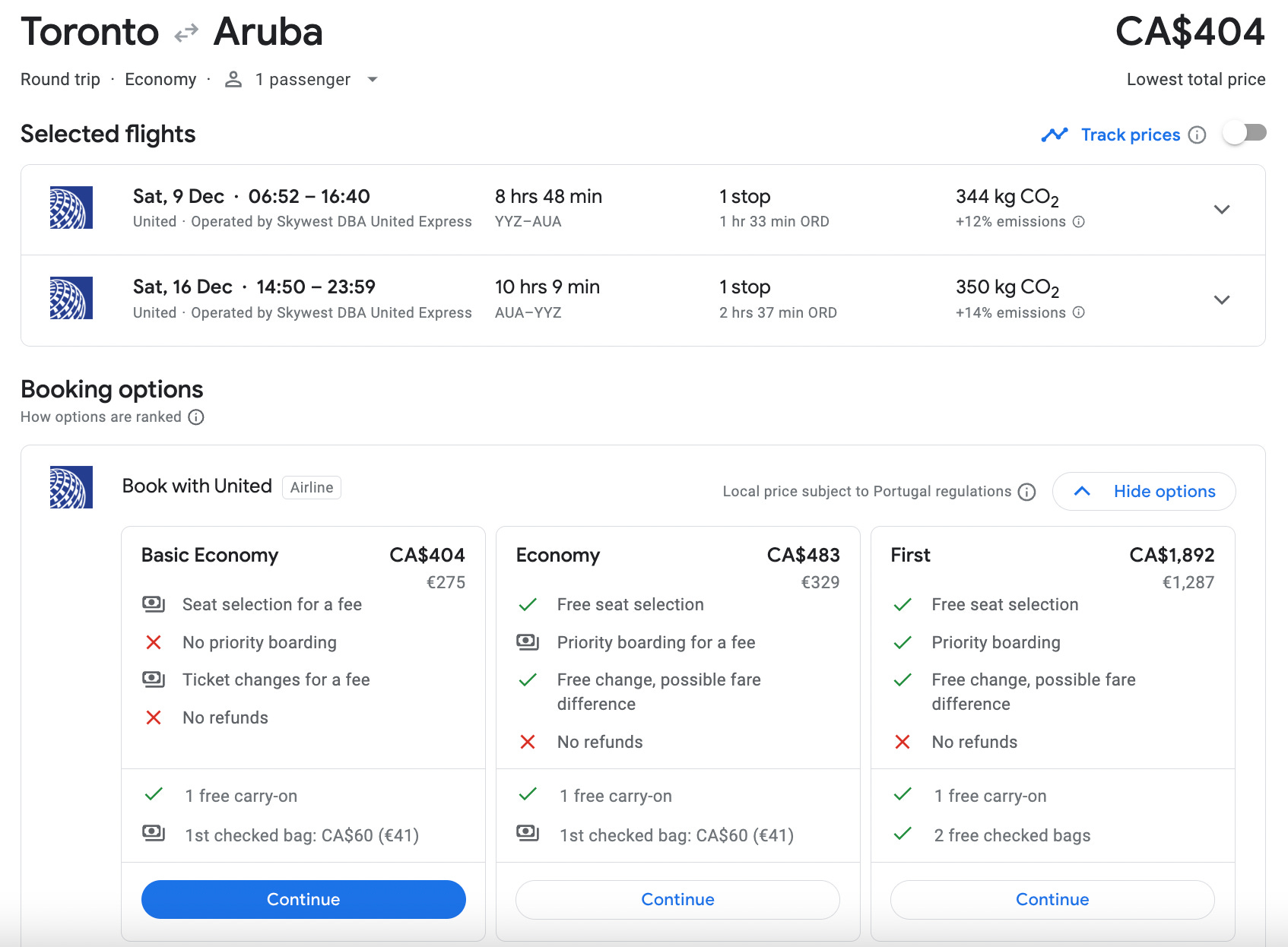Screen dimensions: 1288x947
Task: Click the Basic Economy CA$404 price
Action: click(427, 555)
